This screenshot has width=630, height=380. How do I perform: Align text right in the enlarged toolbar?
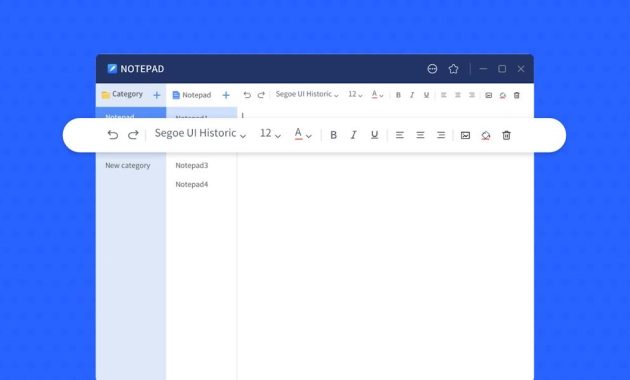441,135
